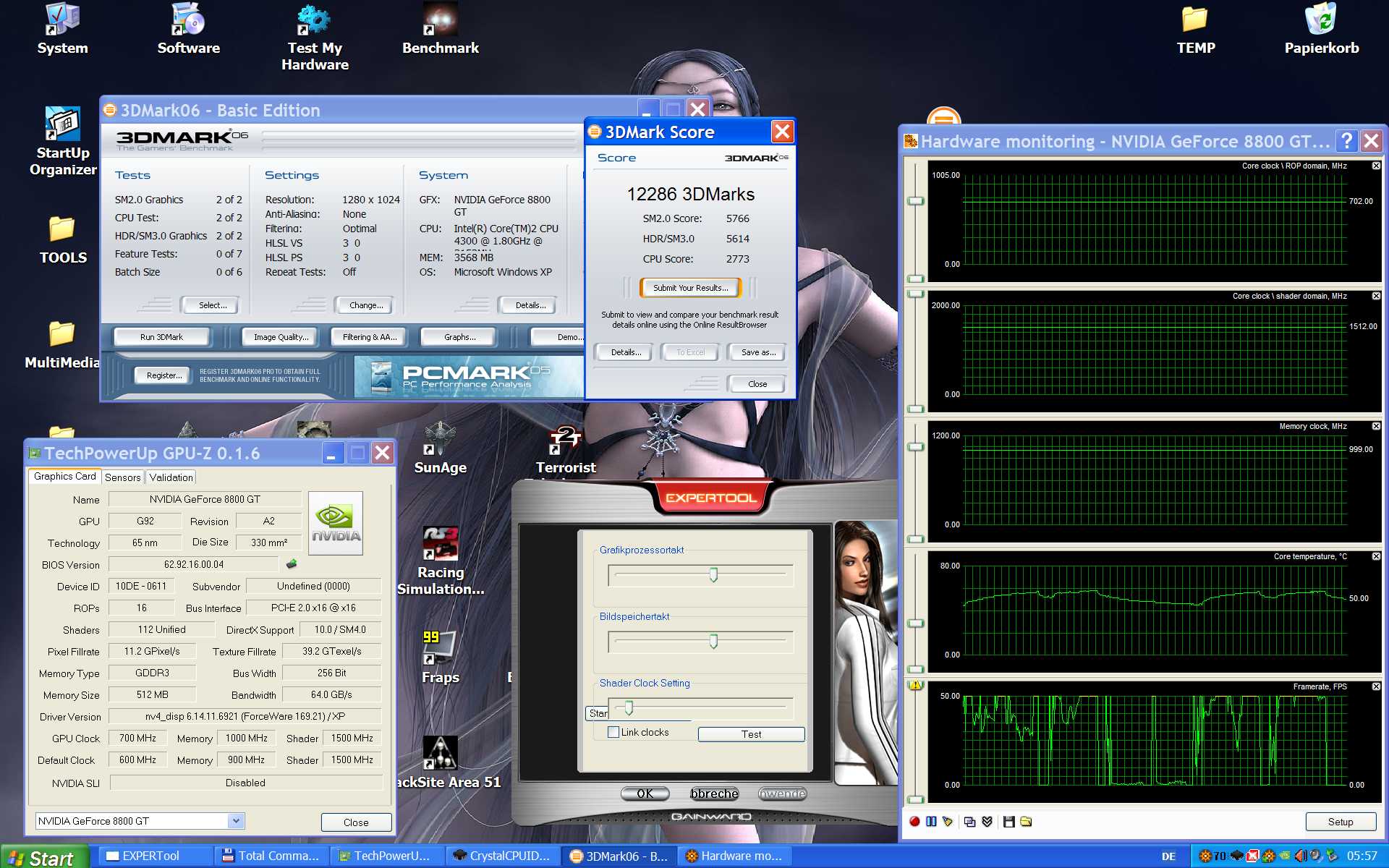Pause hardware monitoring with the blue pause icon

tap(931, 822)
